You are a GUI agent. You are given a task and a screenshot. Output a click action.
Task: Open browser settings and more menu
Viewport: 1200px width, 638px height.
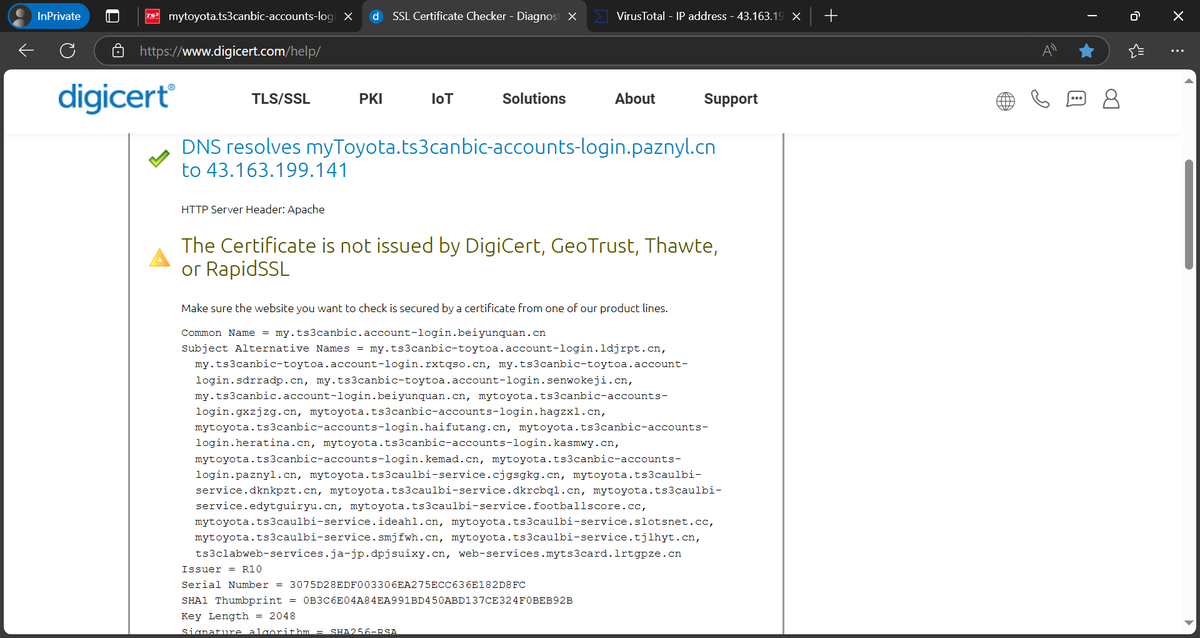tap(1176, 50)
